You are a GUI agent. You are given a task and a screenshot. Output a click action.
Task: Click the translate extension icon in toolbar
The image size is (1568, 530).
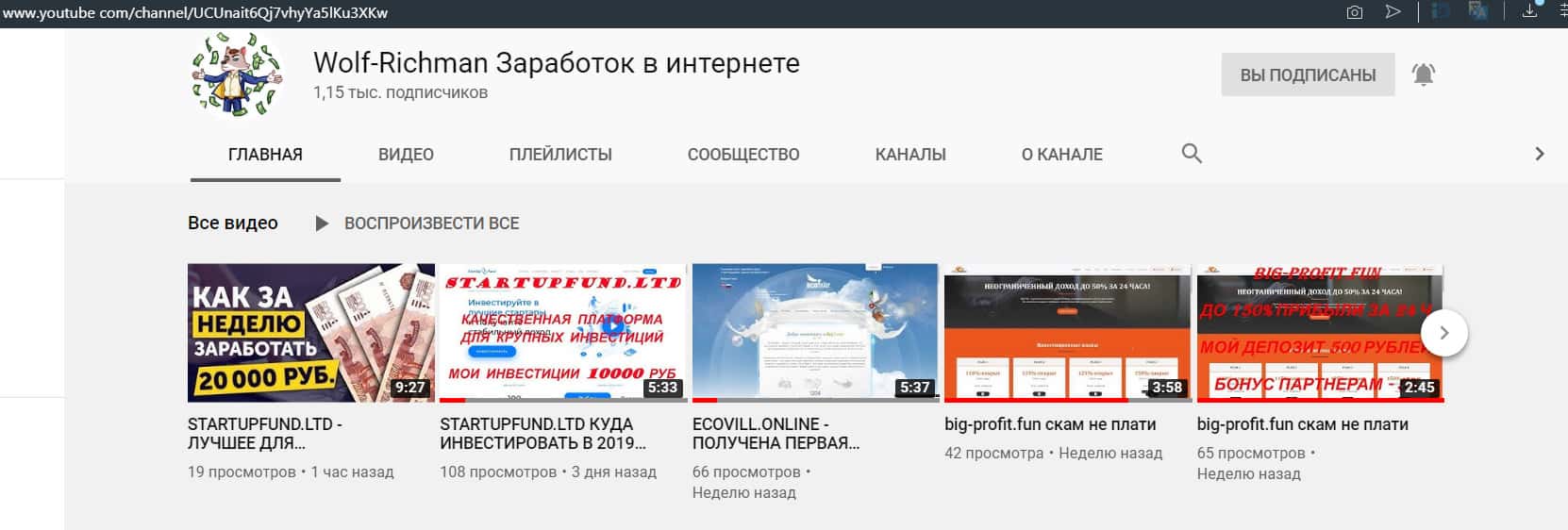click(1477, 11)
